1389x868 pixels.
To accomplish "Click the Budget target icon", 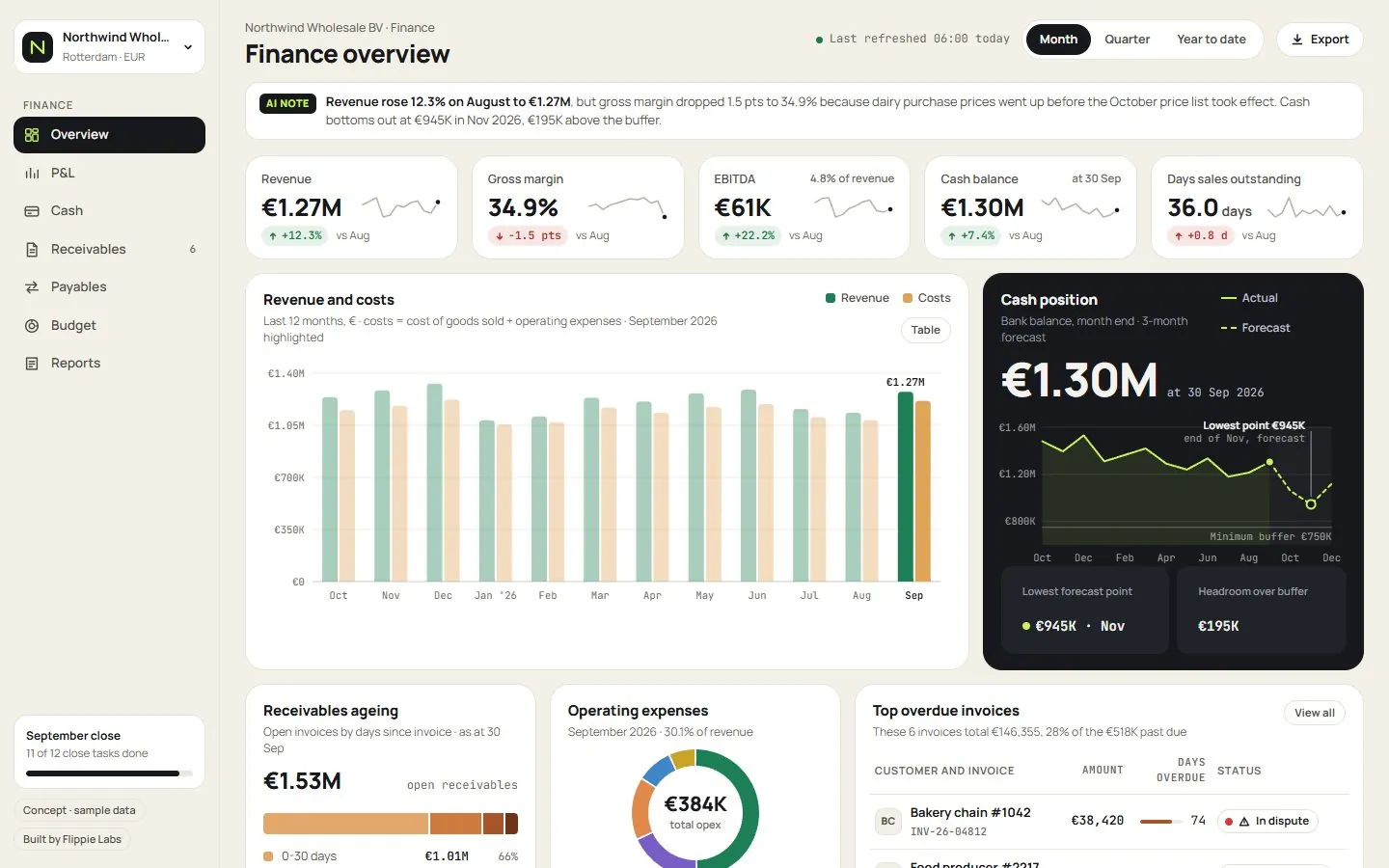I will [x=32, y=326].
